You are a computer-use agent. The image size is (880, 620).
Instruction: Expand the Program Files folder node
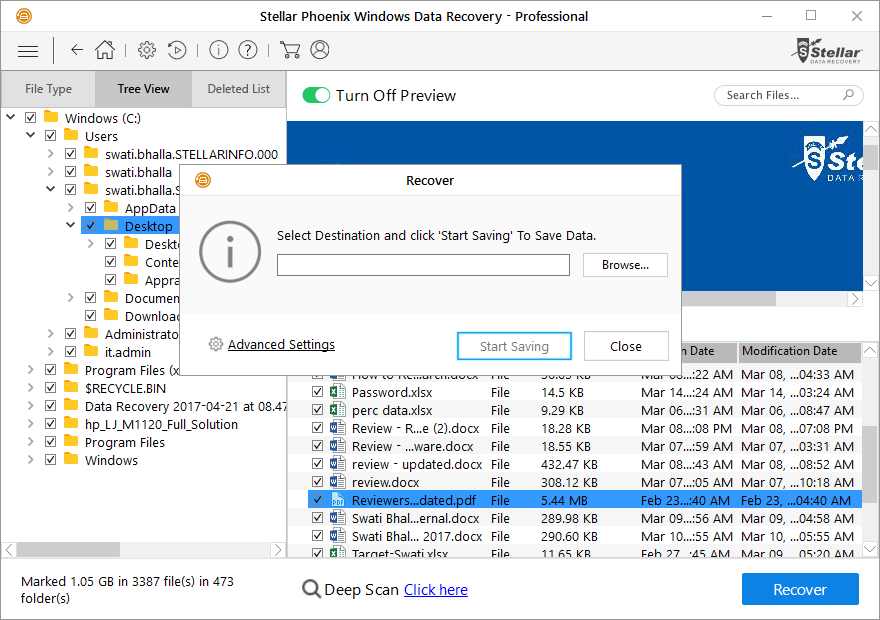click(31, 442)
